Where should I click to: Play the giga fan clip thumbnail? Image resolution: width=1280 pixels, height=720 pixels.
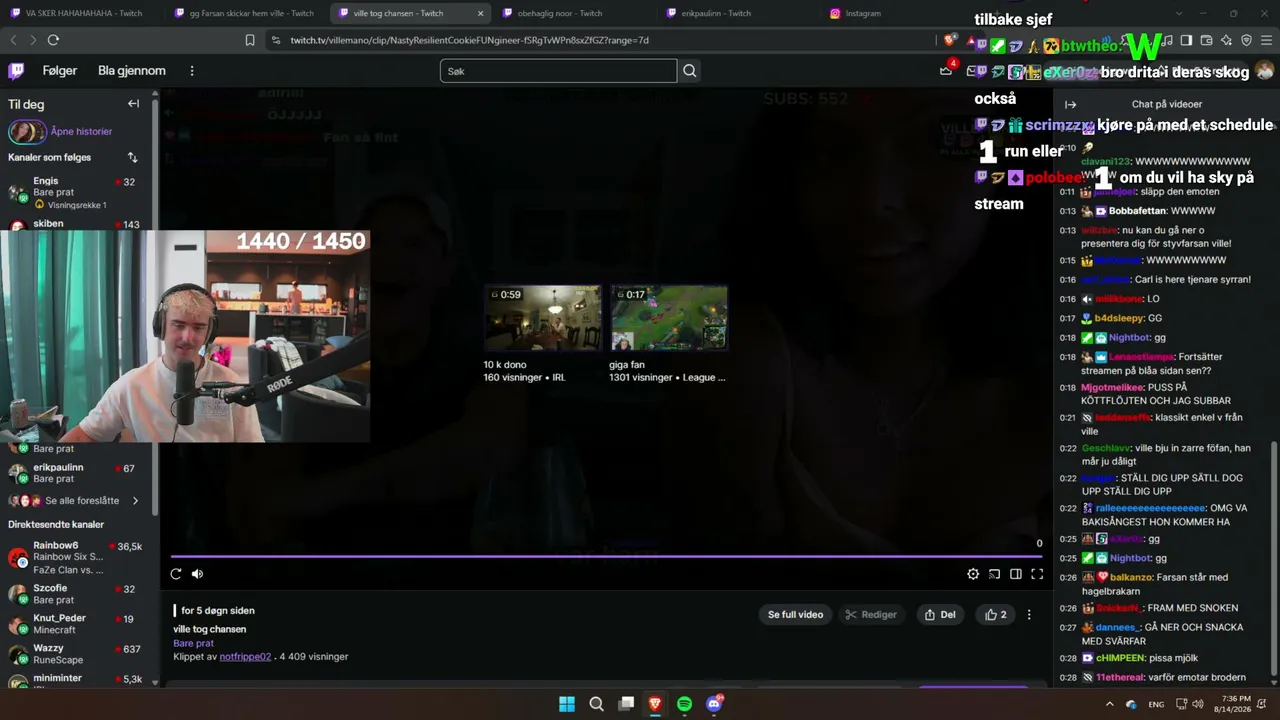tap(669, 318)
